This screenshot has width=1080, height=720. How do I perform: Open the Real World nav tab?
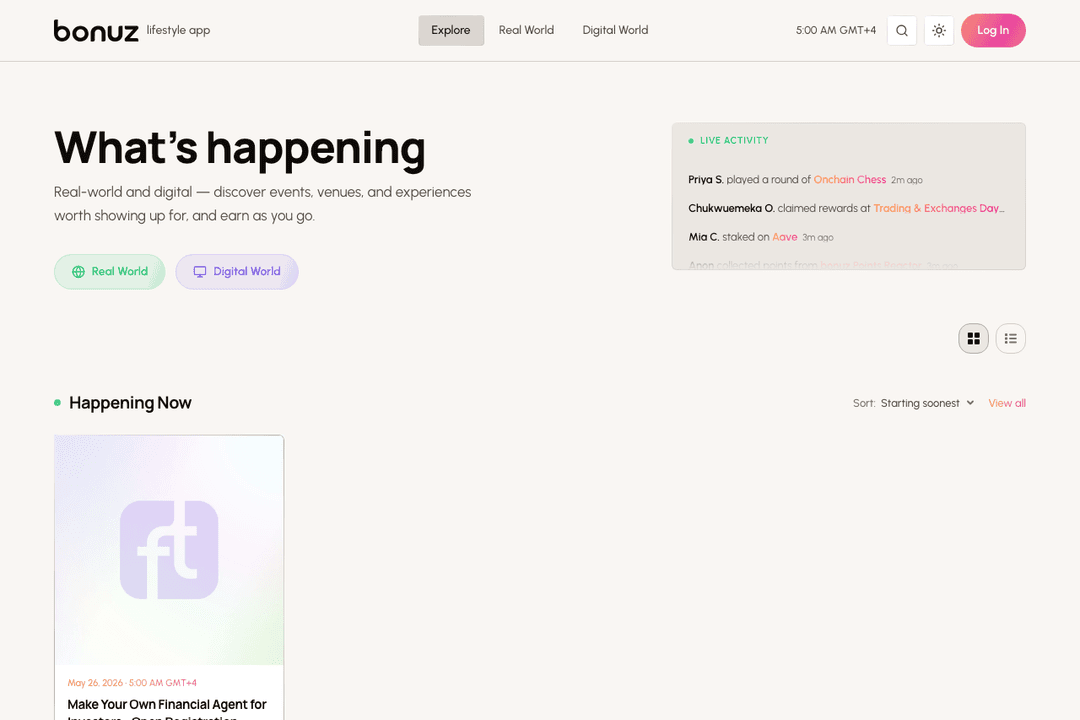(x=526, y=30)
